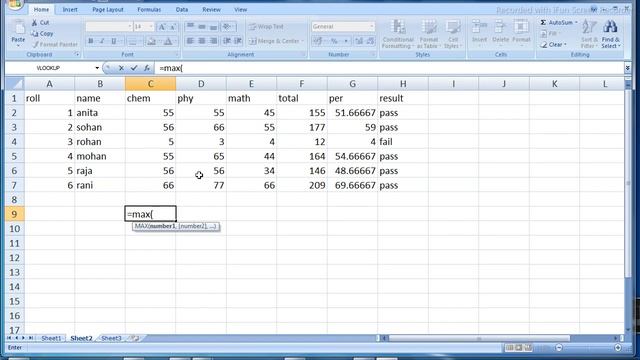640x360 pixels.
Task: Toggle Bold formatting
Action: click(91, 41)
